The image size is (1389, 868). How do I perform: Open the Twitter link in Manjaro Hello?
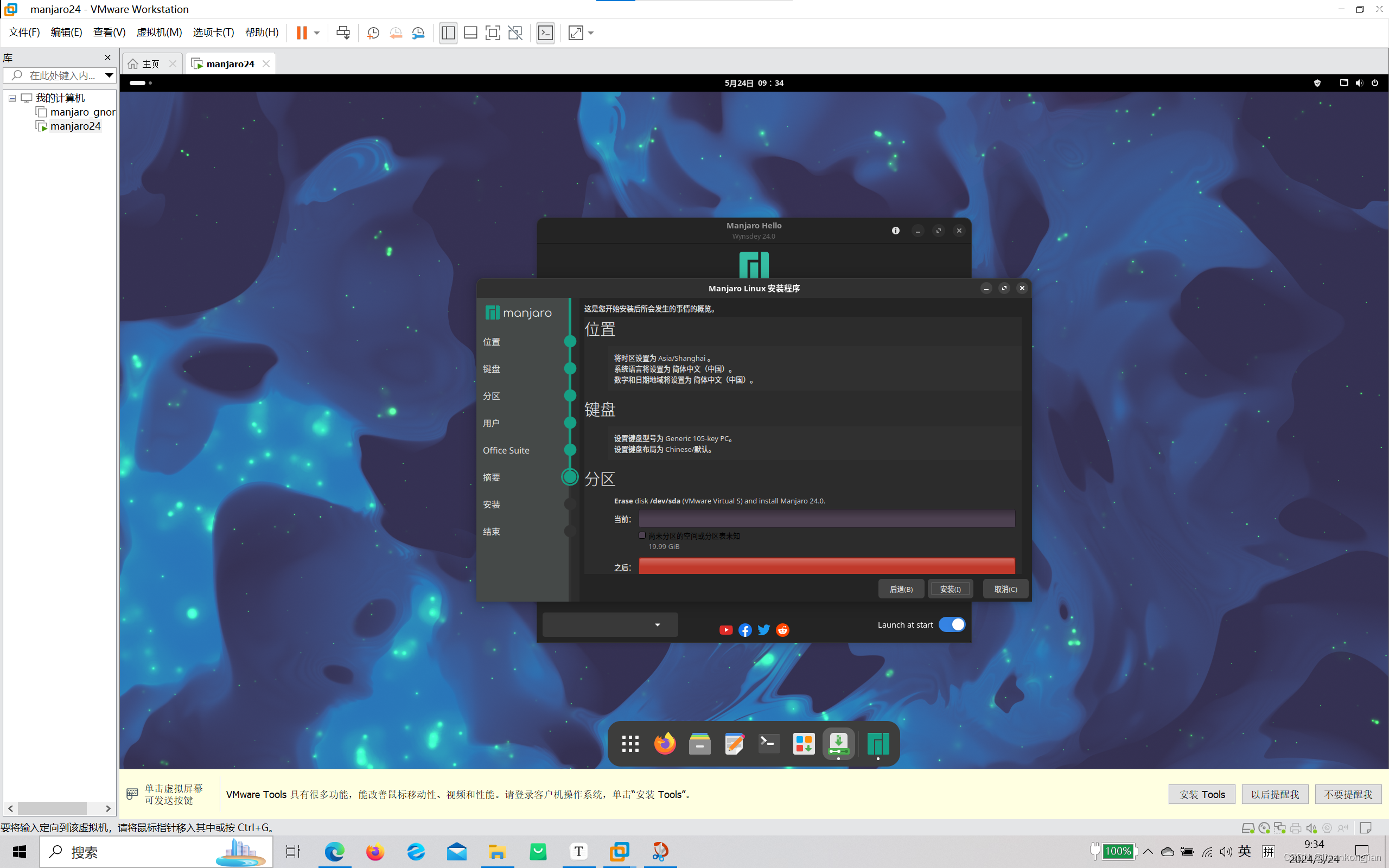point(763,630)
